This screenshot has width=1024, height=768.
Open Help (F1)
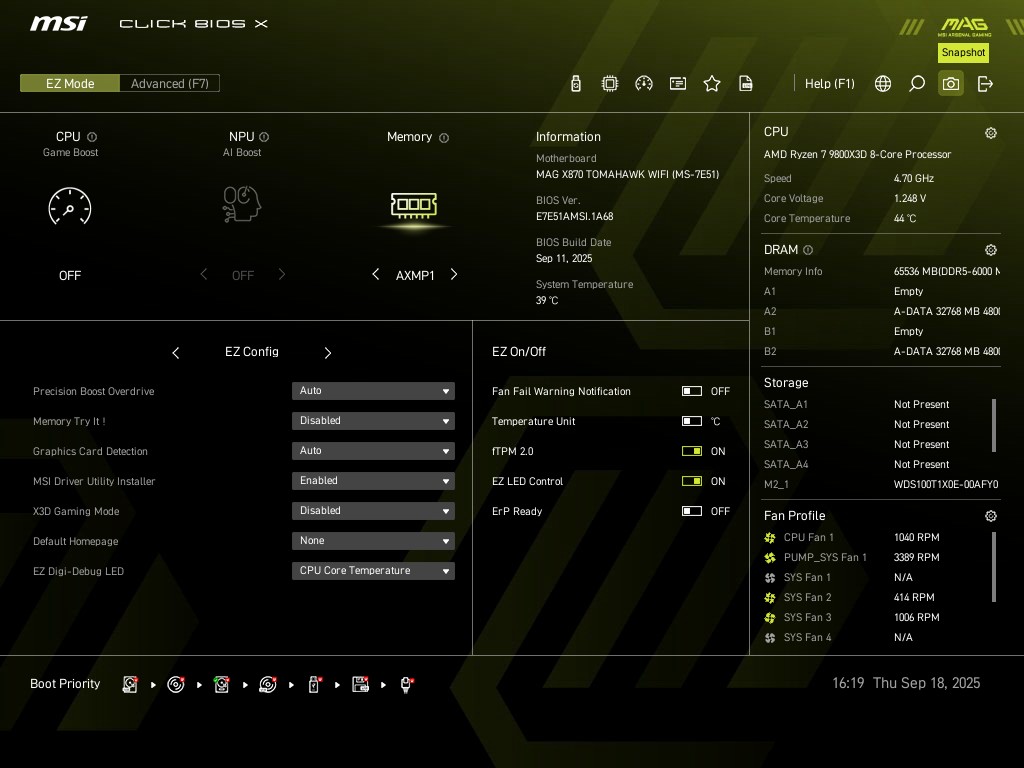pyautogui.click(x=829, y=84)
